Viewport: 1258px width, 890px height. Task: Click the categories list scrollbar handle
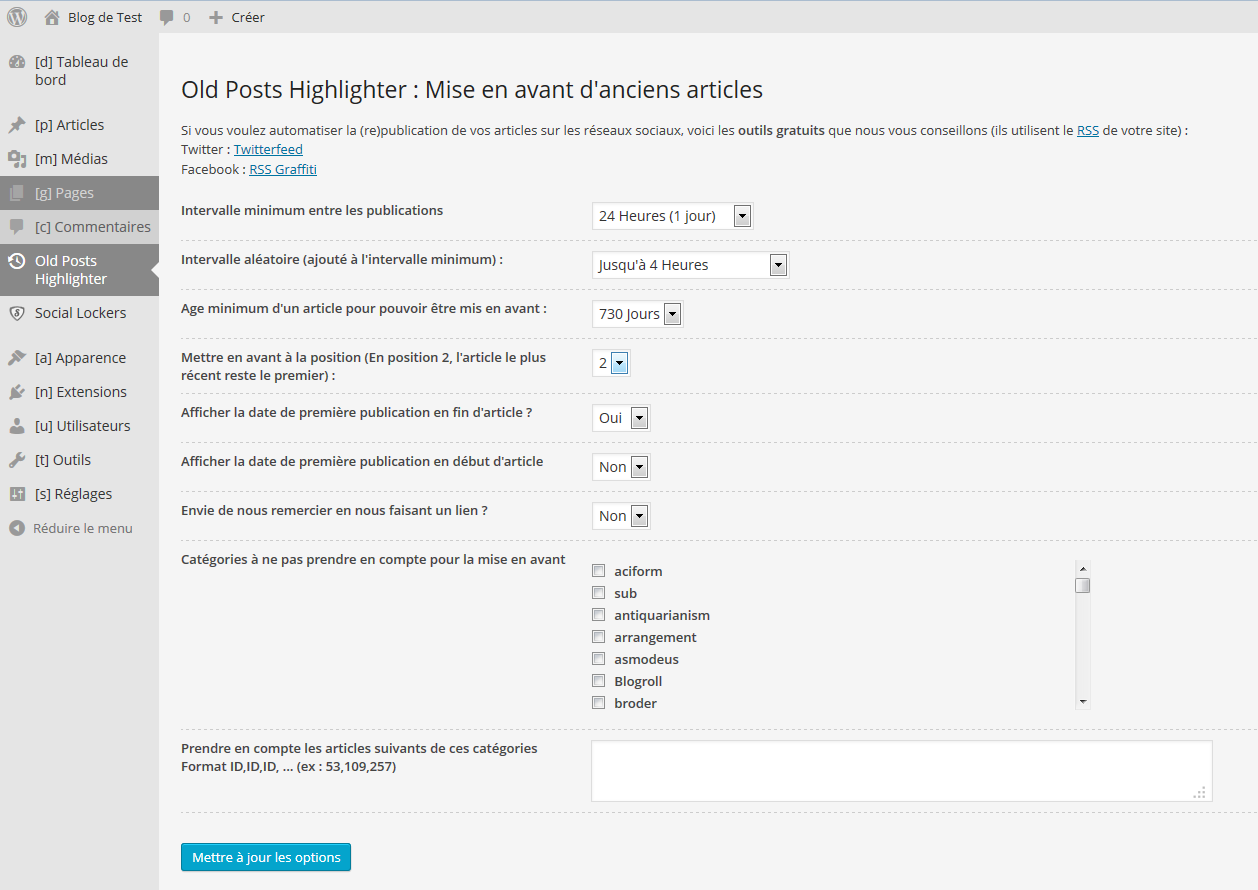click(x=1083, y=586)
